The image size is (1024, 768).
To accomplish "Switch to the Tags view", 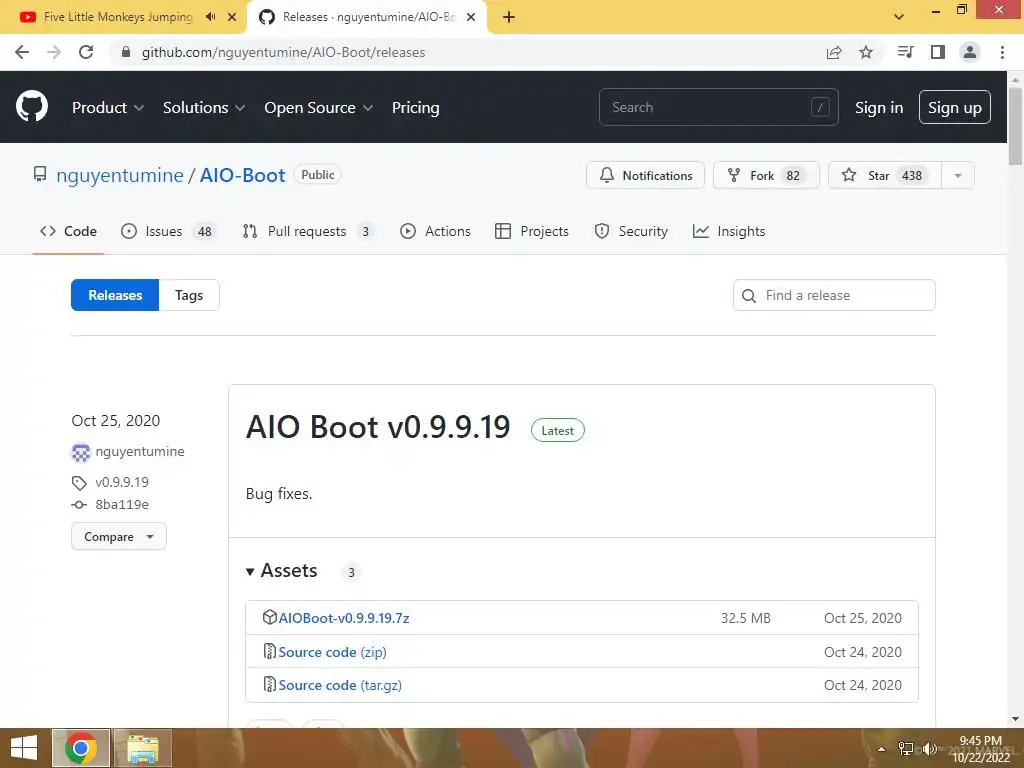I will tap(189, 295).
